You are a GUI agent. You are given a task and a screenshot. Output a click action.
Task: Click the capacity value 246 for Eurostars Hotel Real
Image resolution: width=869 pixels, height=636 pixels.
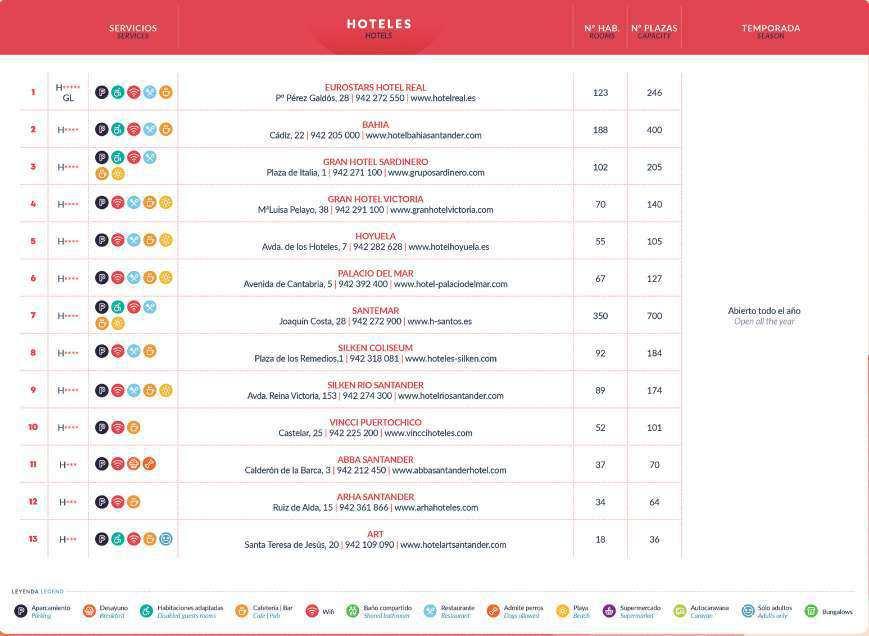point(655,93)
